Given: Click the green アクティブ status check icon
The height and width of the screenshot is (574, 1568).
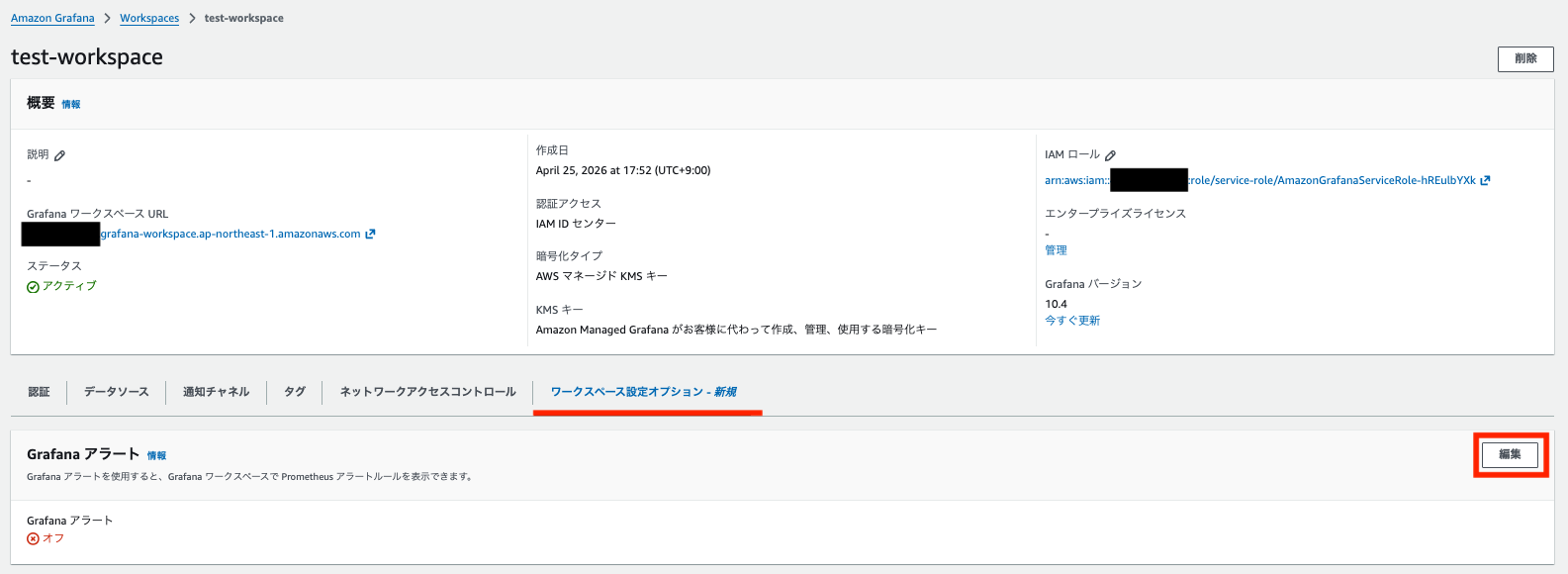Looking at the screenshot, I should (33, 287).
